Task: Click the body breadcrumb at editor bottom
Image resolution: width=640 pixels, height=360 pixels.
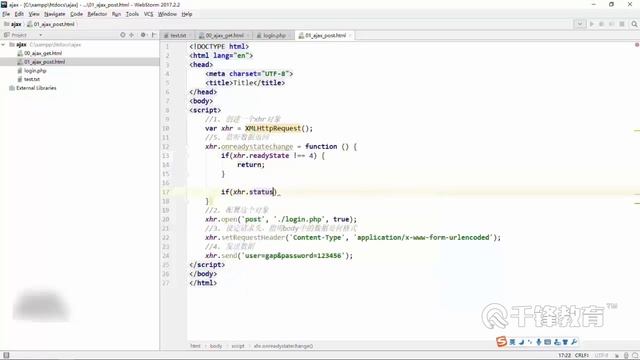Action: (216, 346)
